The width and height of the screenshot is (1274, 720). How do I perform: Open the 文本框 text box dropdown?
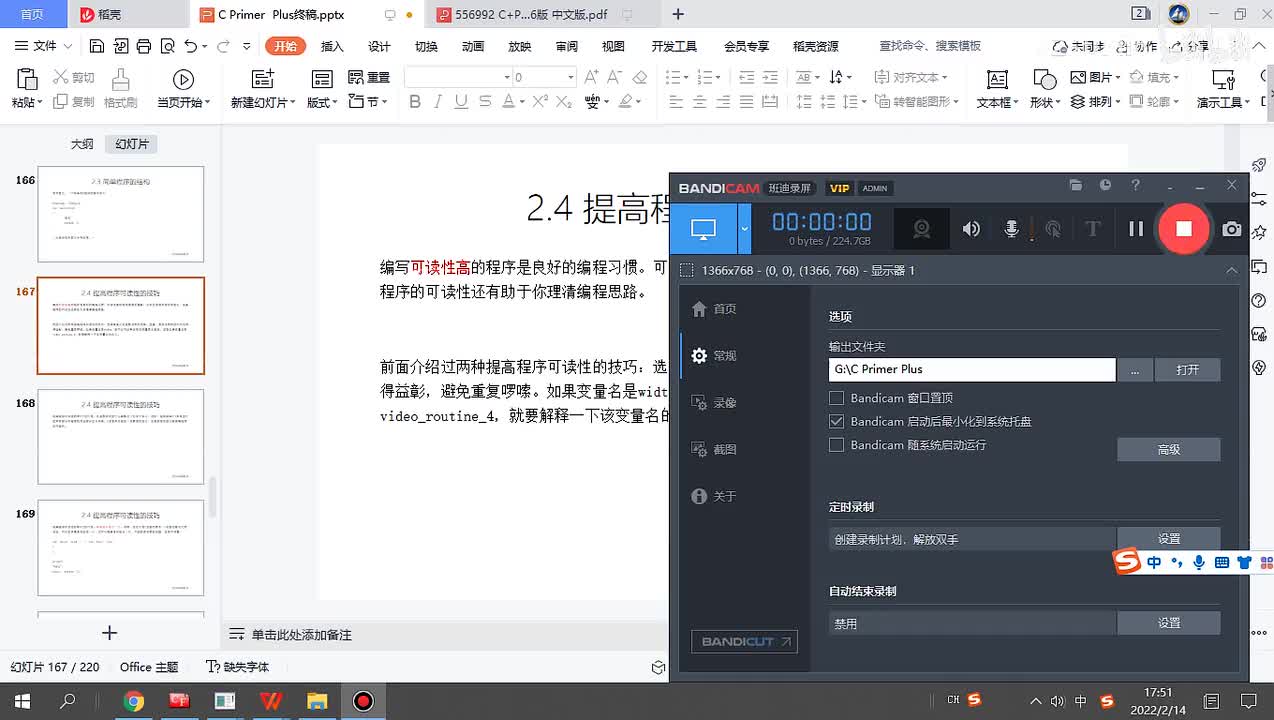coord(997,102)
